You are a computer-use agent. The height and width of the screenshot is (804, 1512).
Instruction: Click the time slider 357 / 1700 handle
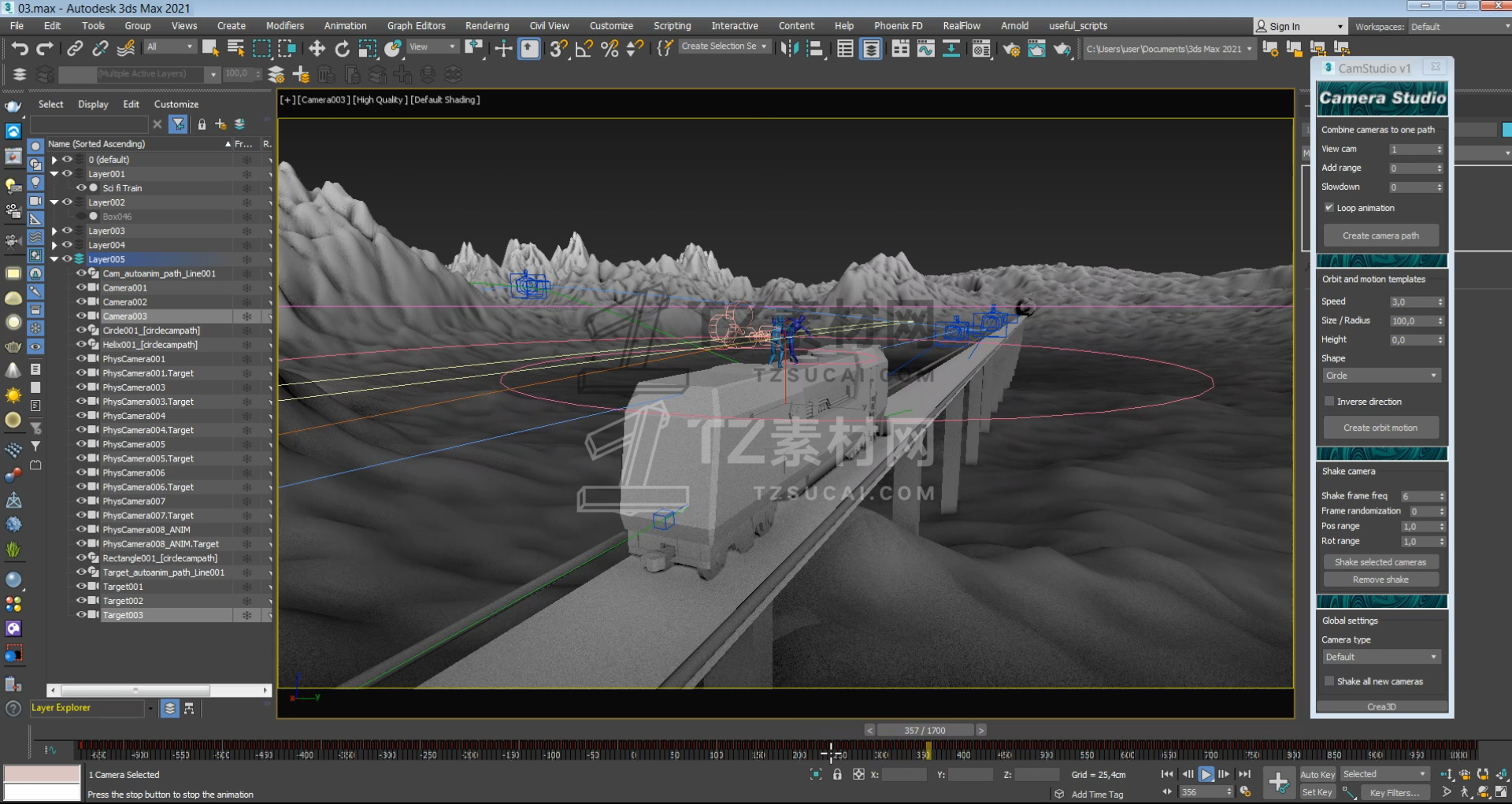pos(925,730)
